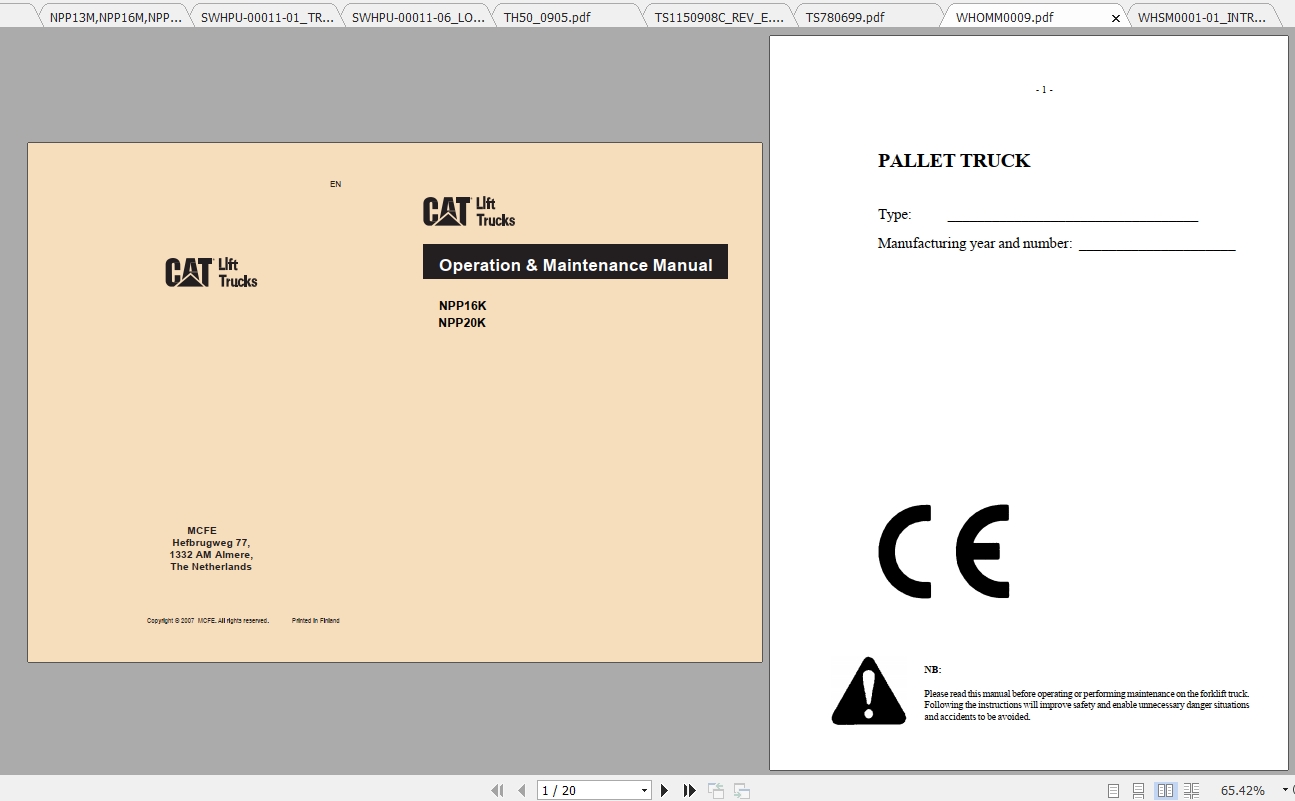Switch to the TS780699.pdf tab
This screenshot has width=1295, height=801.
coord(870,17)
